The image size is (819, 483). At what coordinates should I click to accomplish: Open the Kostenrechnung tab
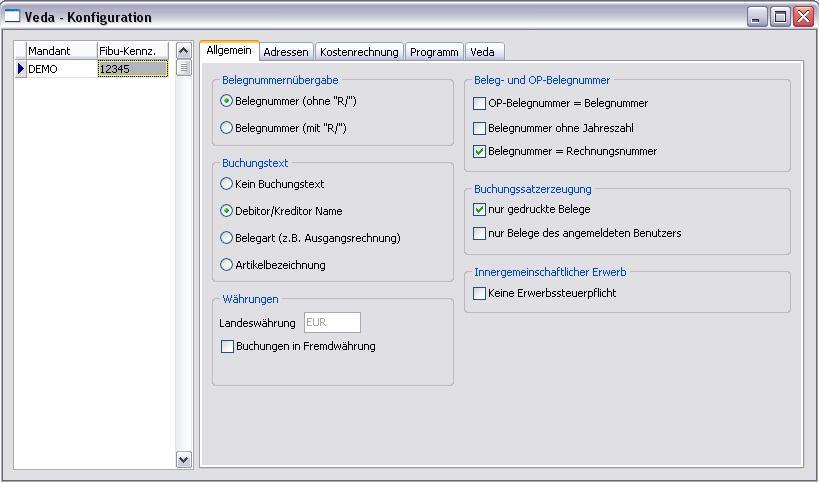359,52
